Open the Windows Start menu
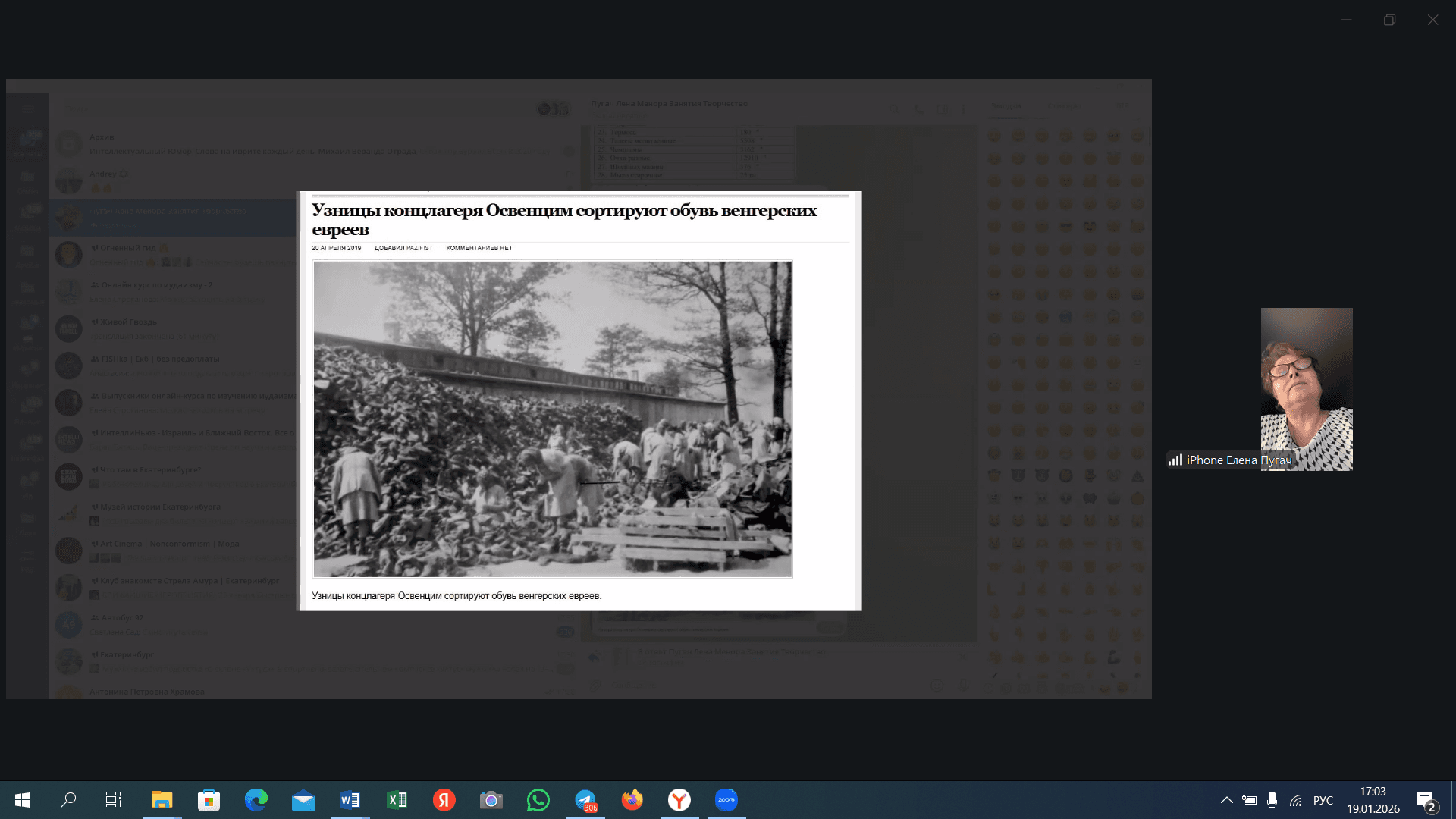Viewport: 1456px width, 819px height. 23,800
